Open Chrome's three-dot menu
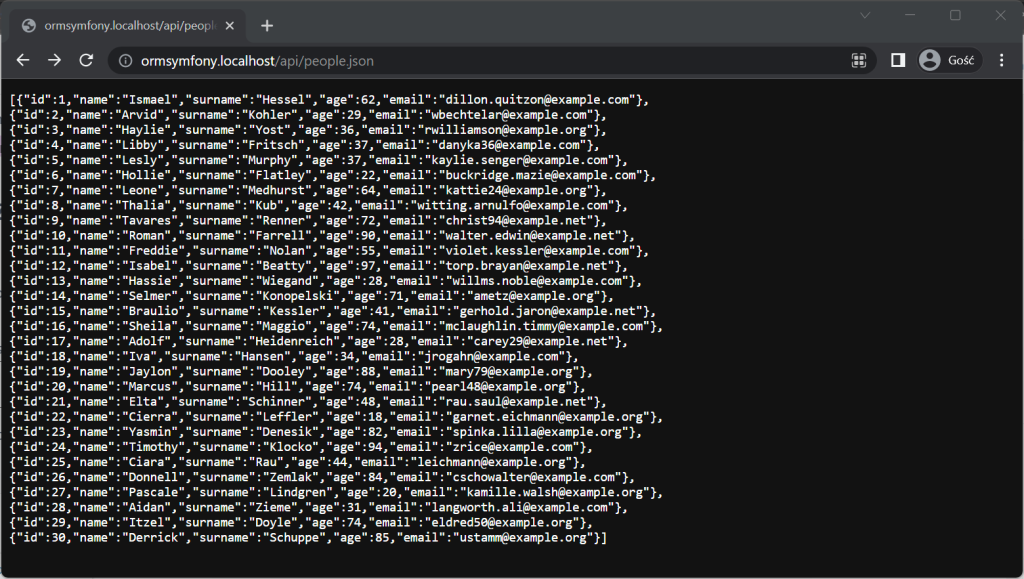 (1002, 61)
